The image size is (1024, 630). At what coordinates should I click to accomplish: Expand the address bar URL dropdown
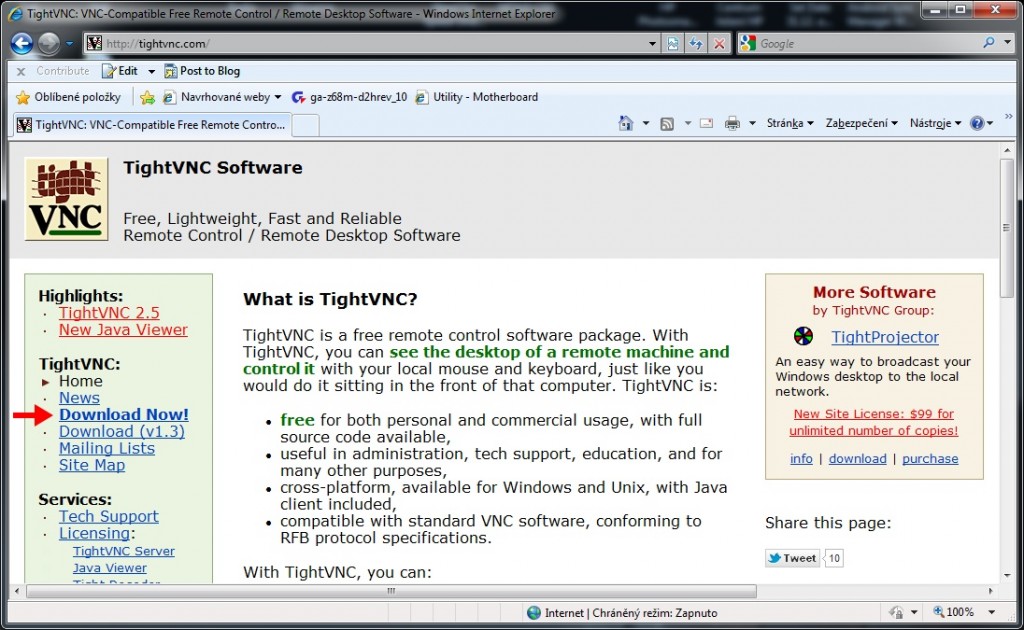click(652, 44)
